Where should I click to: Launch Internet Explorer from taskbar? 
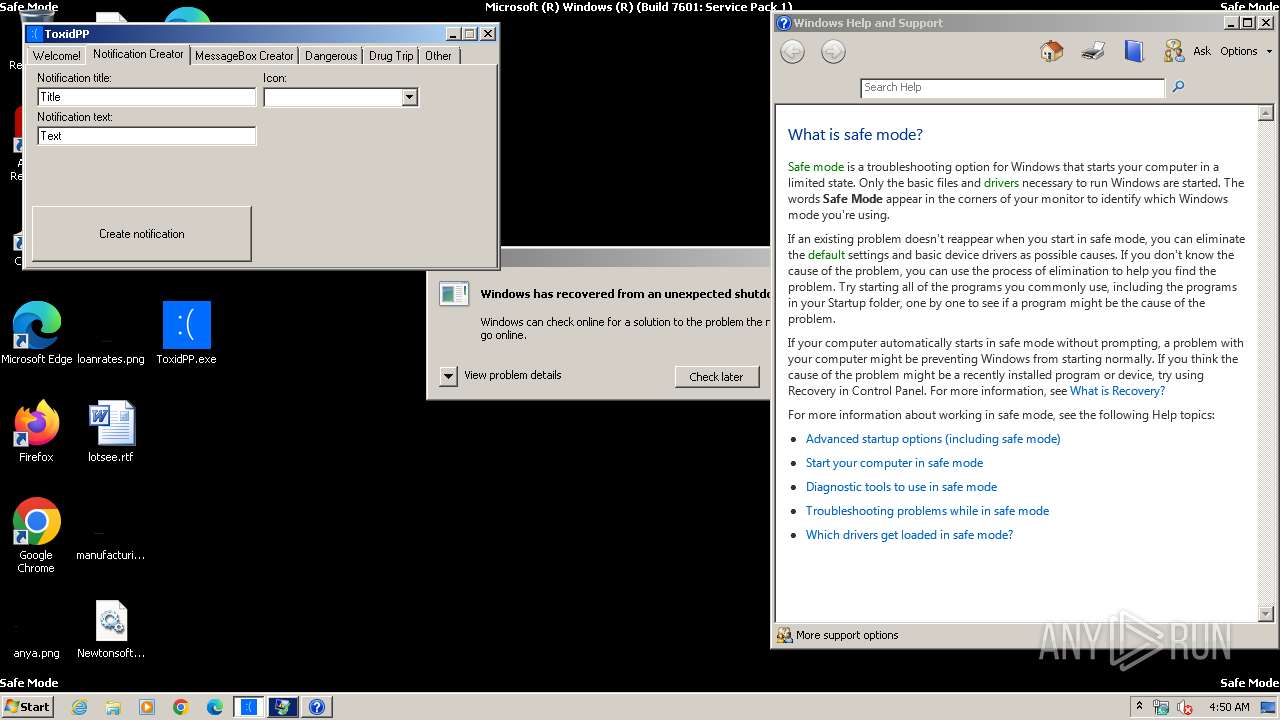pyautogui.click(x=79, y=707)
